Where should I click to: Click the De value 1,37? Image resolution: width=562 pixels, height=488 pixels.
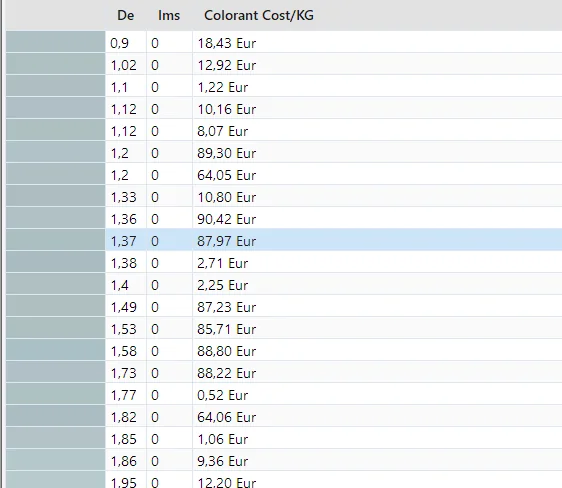(x=124, y=241)
